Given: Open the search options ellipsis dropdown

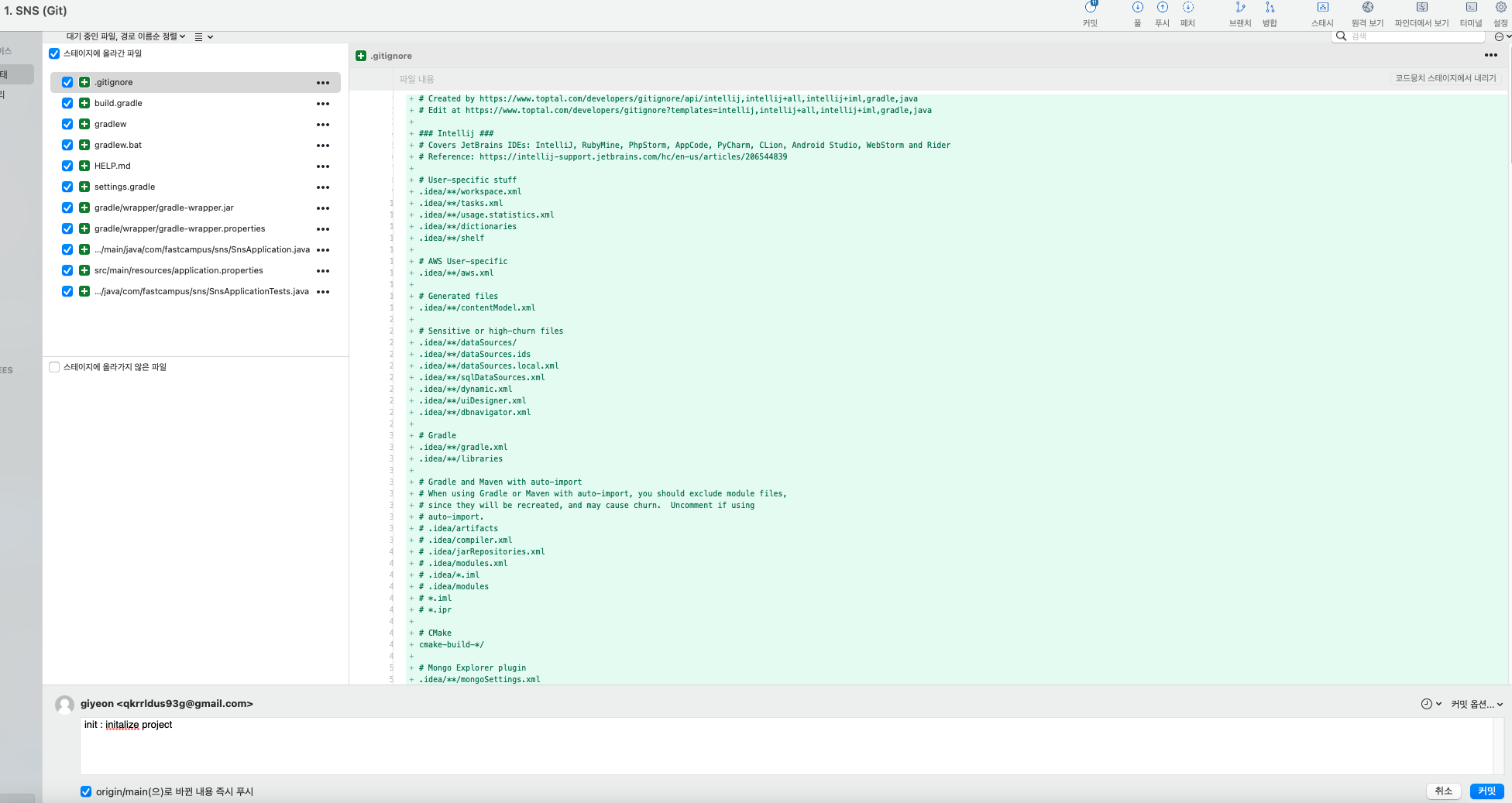Looking at the screenshot, I should click(1503, 36).
